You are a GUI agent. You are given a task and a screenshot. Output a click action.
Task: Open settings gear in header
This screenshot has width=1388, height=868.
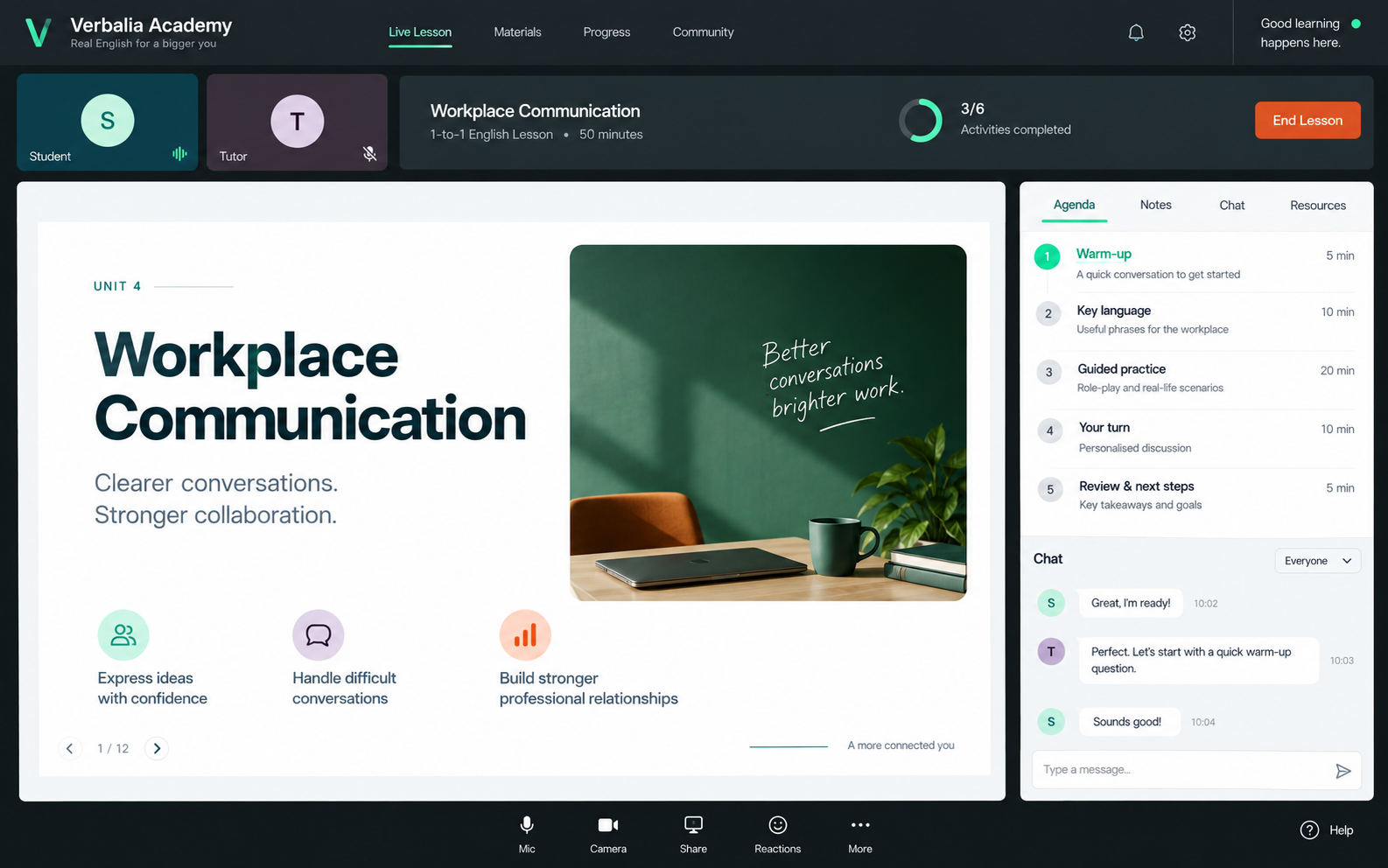(1187, 32)
